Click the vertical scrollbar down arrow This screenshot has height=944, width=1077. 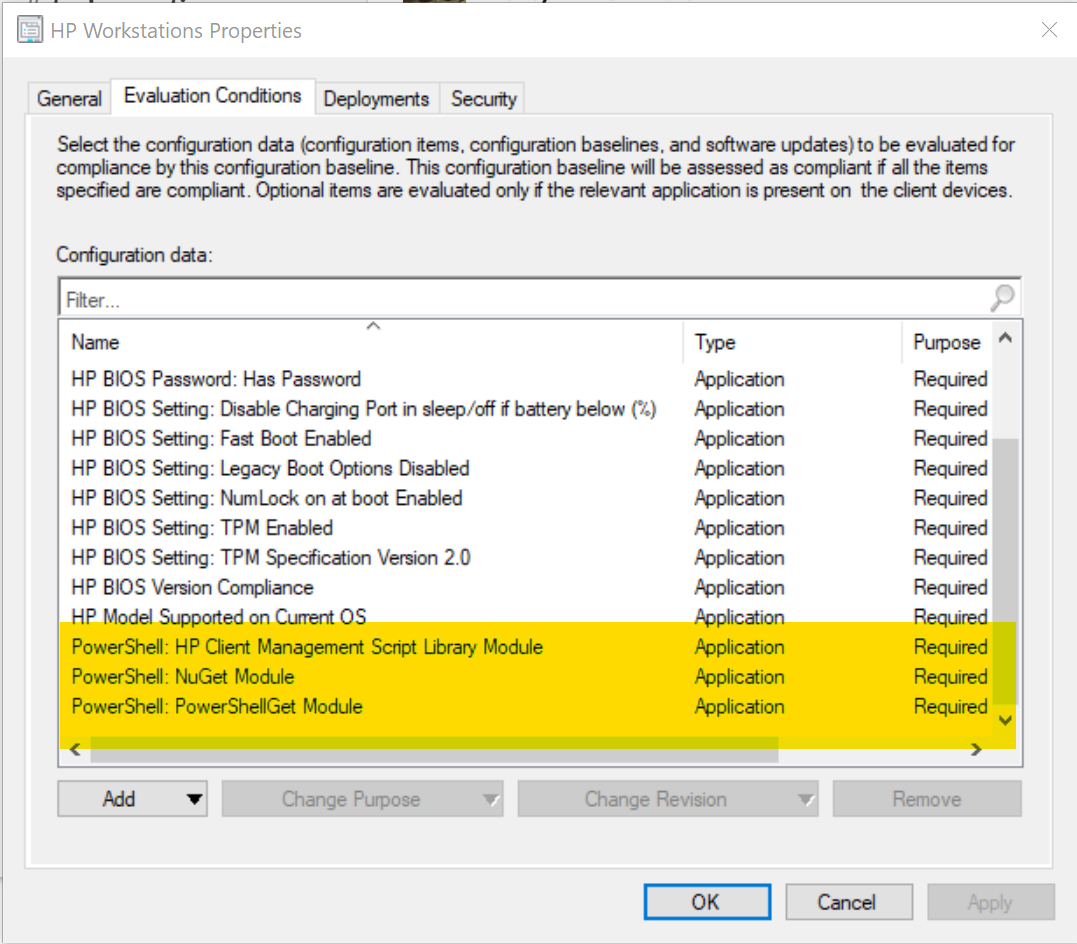[x=1007, y=719]
